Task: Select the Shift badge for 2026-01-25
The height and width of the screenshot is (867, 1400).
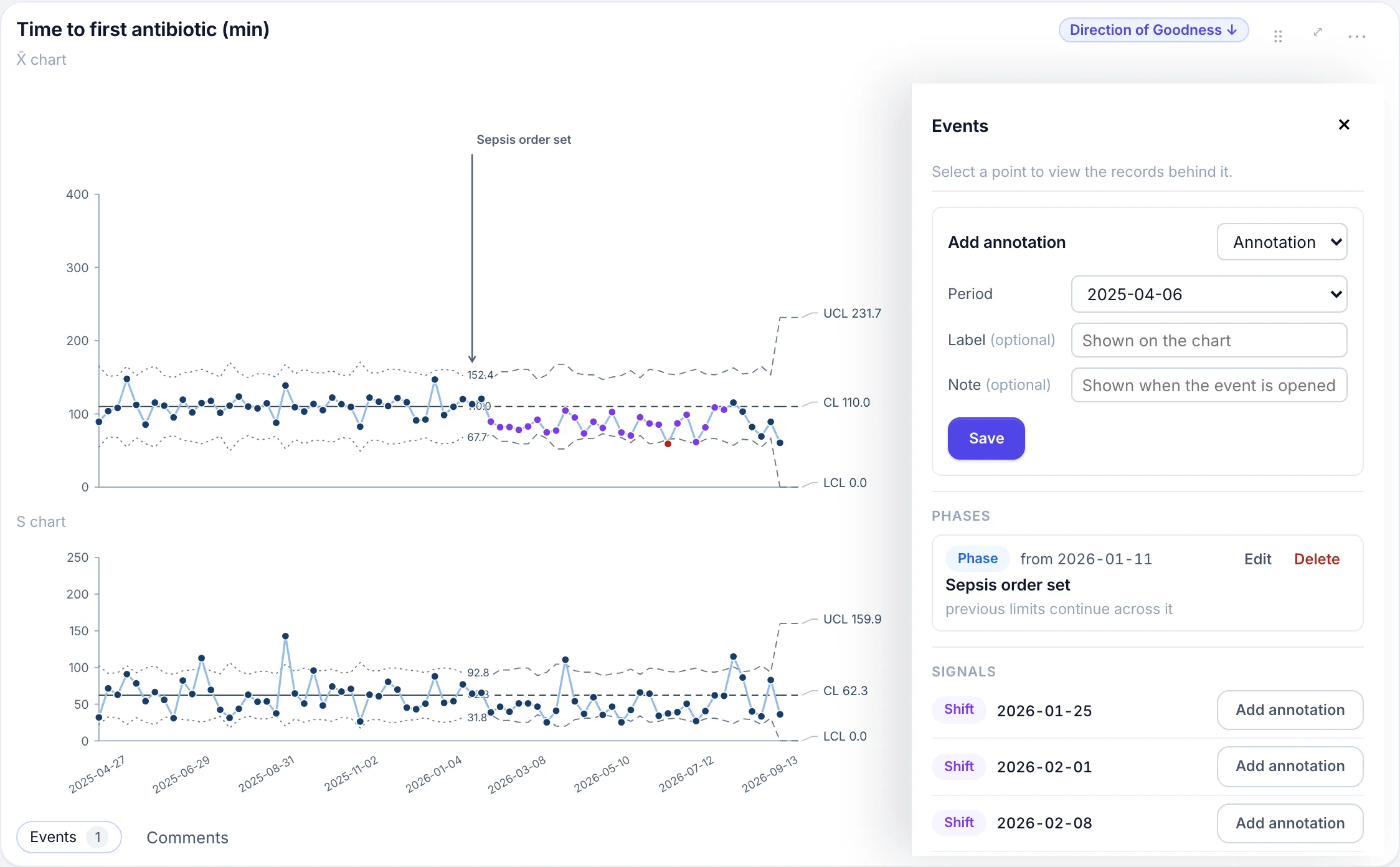Action: 958,709
